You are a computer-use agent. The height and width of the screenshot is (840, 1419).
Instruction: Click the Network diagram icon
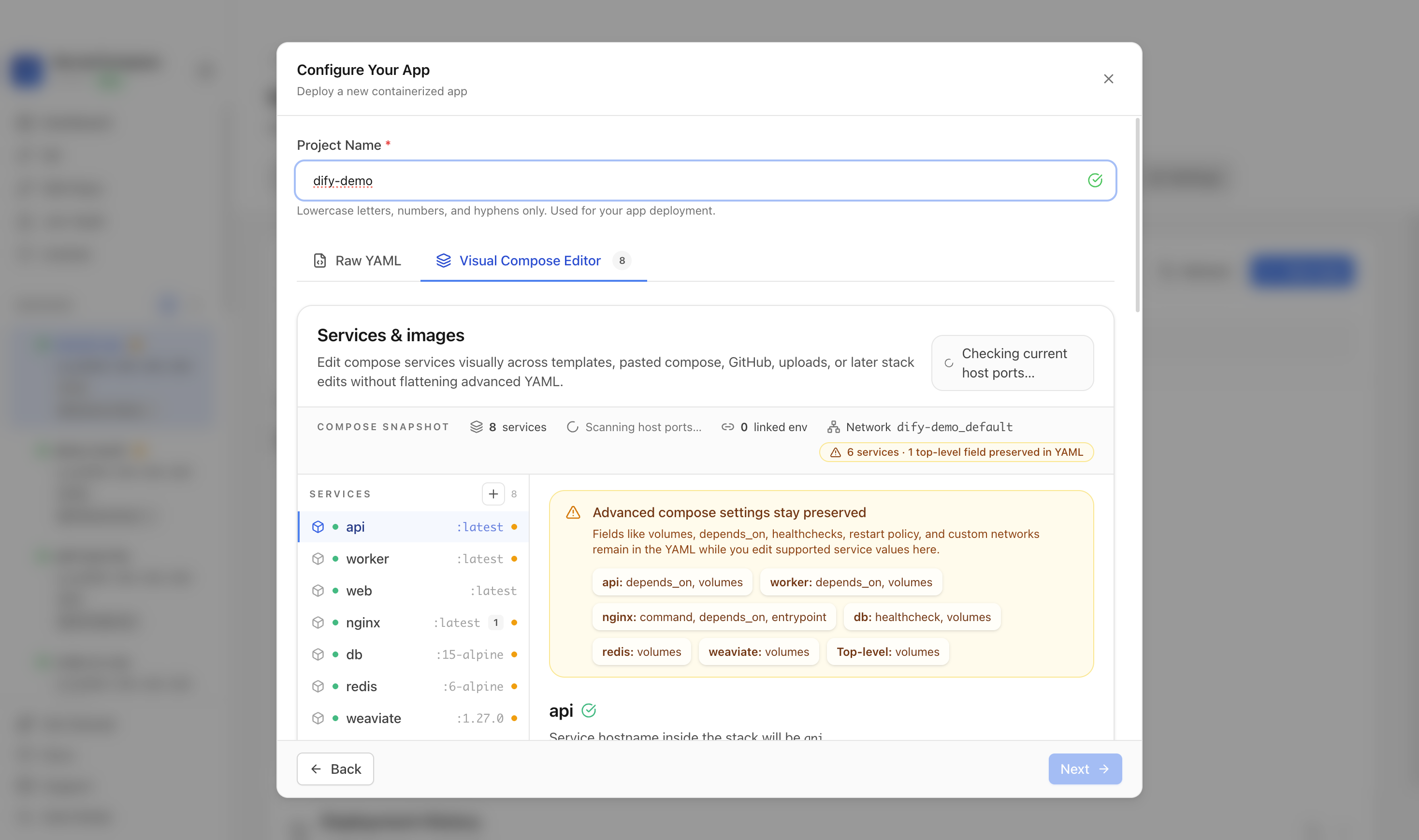[x=833, y=427]
